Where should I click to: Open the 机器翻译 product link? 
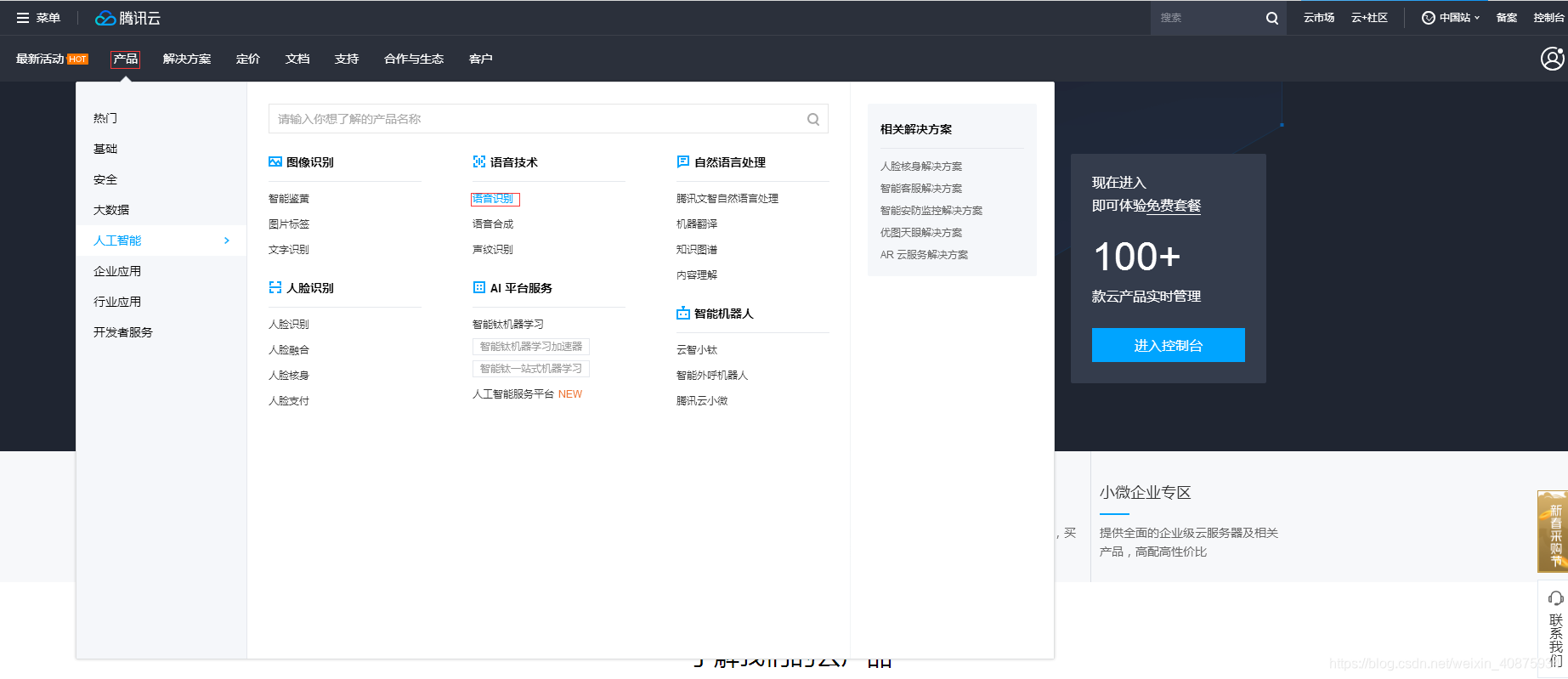point(697,224)
